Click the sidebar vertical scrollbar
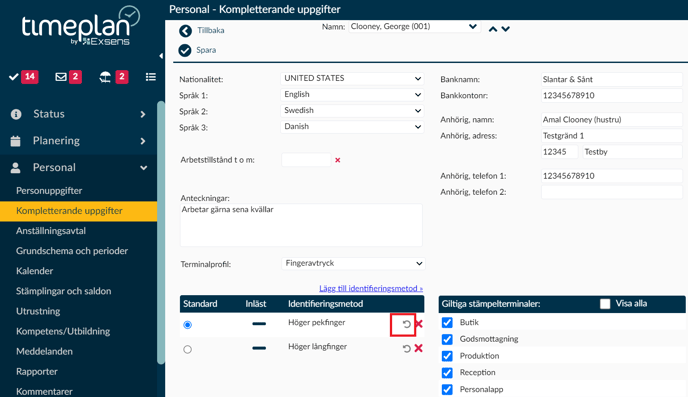The image size is (688, 397). [x=161, y=232]
